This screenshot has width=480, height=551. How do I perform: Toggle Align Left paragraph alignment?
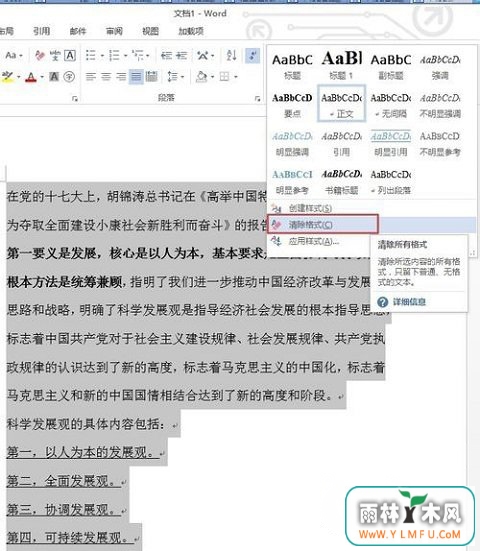[91, 76]
